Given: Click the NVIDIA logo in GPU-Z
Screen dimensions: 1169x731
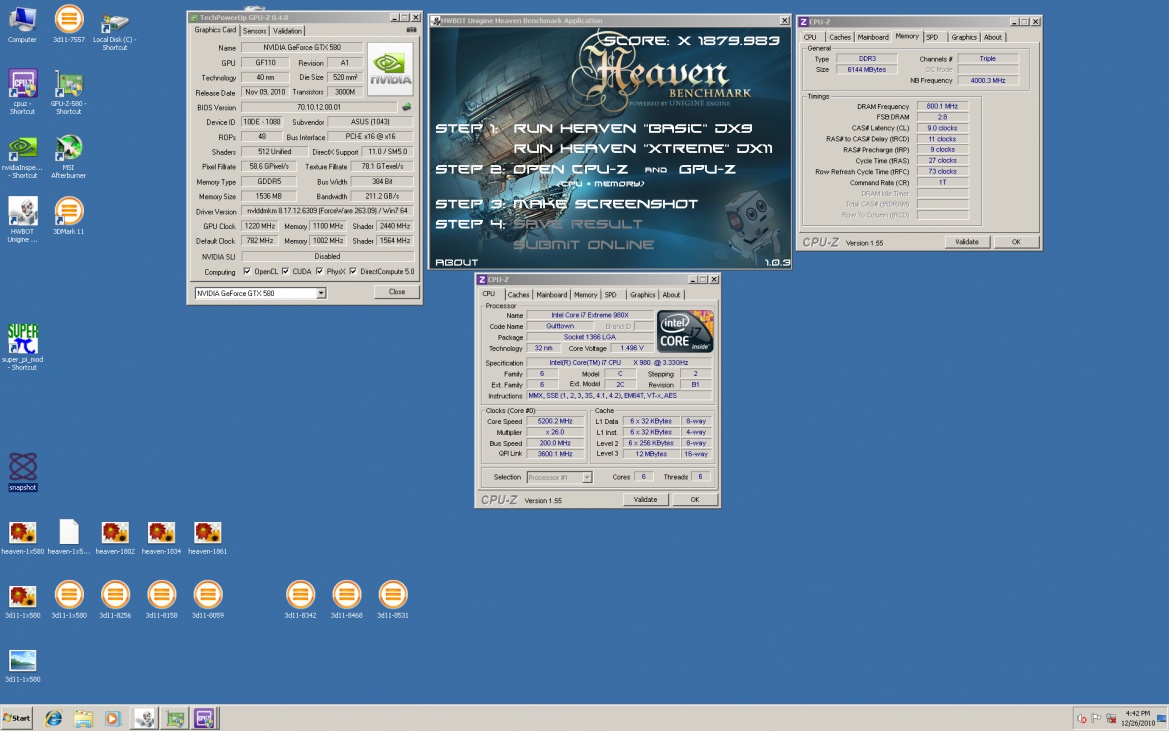Looking at the screenshot, I should (x=389, y=69).
